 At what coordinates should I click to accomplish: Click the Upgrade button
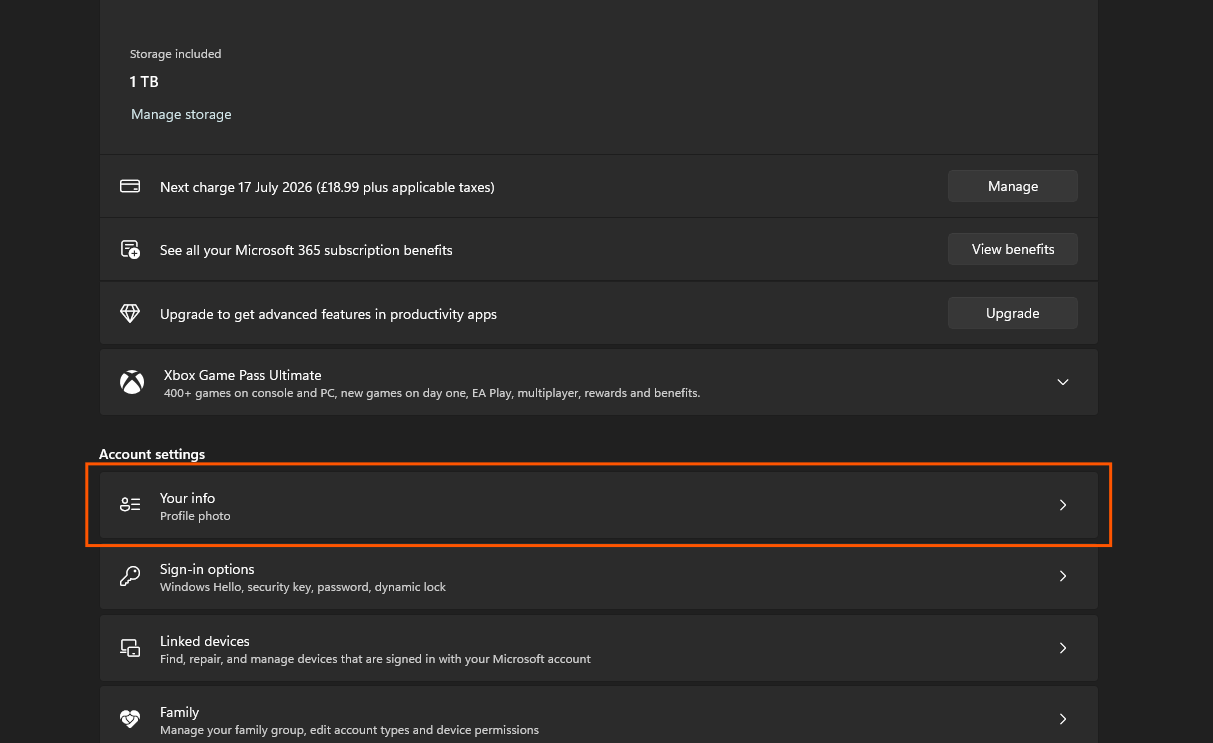click(x=1012, y=313)
